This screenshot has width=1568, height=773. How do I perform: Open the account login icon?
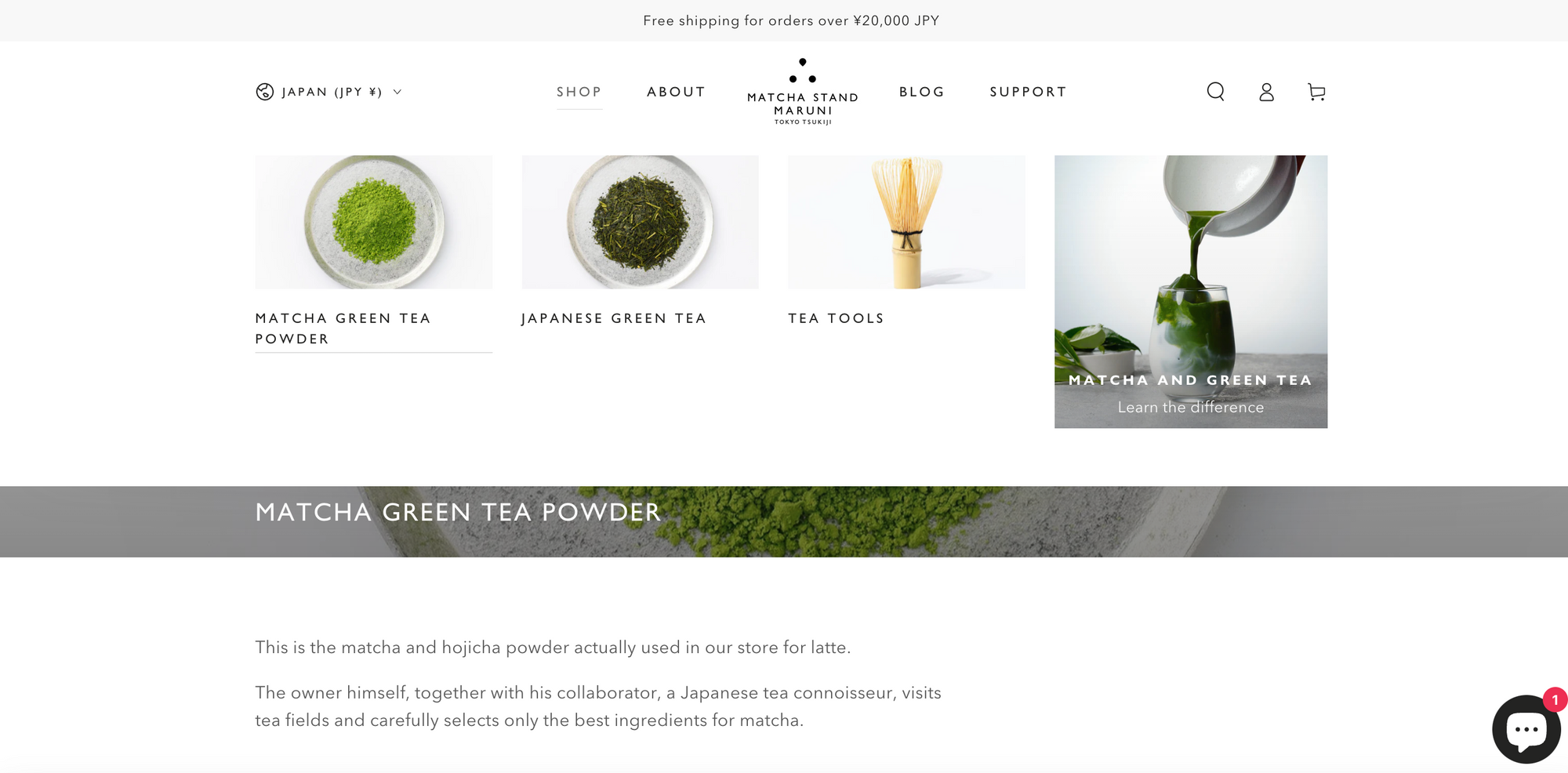(x=1266, y=92)
